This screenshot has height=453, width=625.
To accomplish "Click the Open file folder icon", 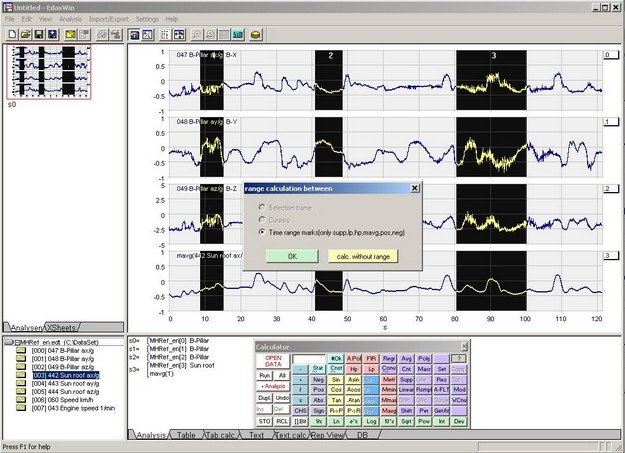I will (x=23, y=34).
